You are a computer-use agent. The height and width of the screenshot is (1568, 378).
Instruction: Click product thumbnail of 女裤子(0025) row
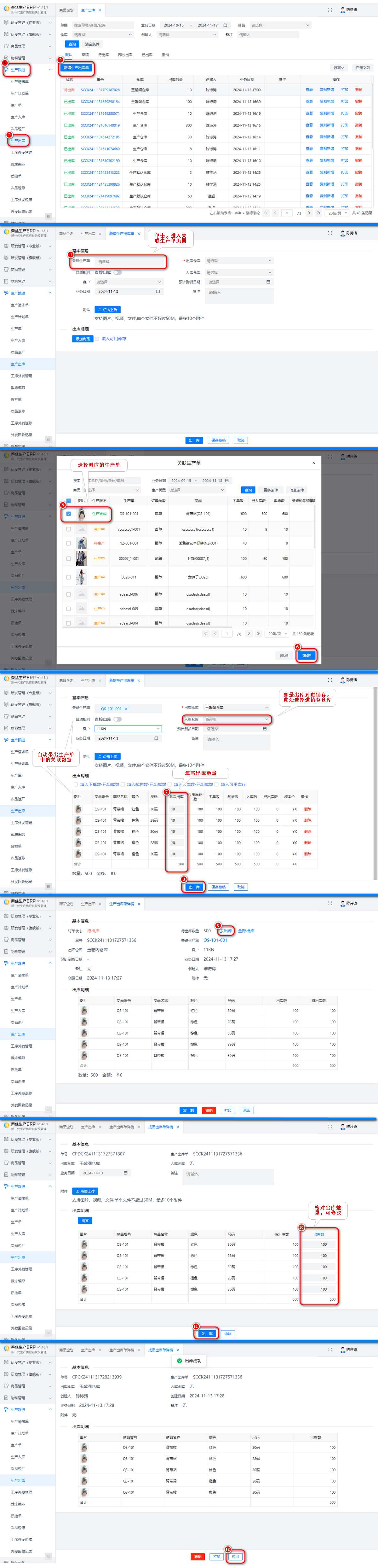tap(82, 576)
